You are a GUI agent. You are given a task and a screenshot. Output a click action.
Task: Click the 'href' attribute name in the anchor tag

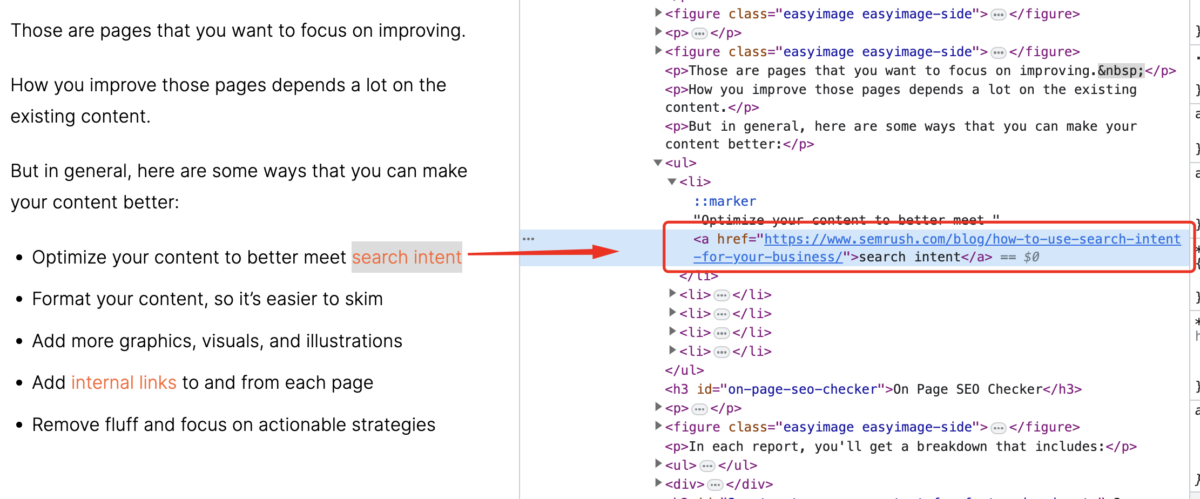[734, 239]
